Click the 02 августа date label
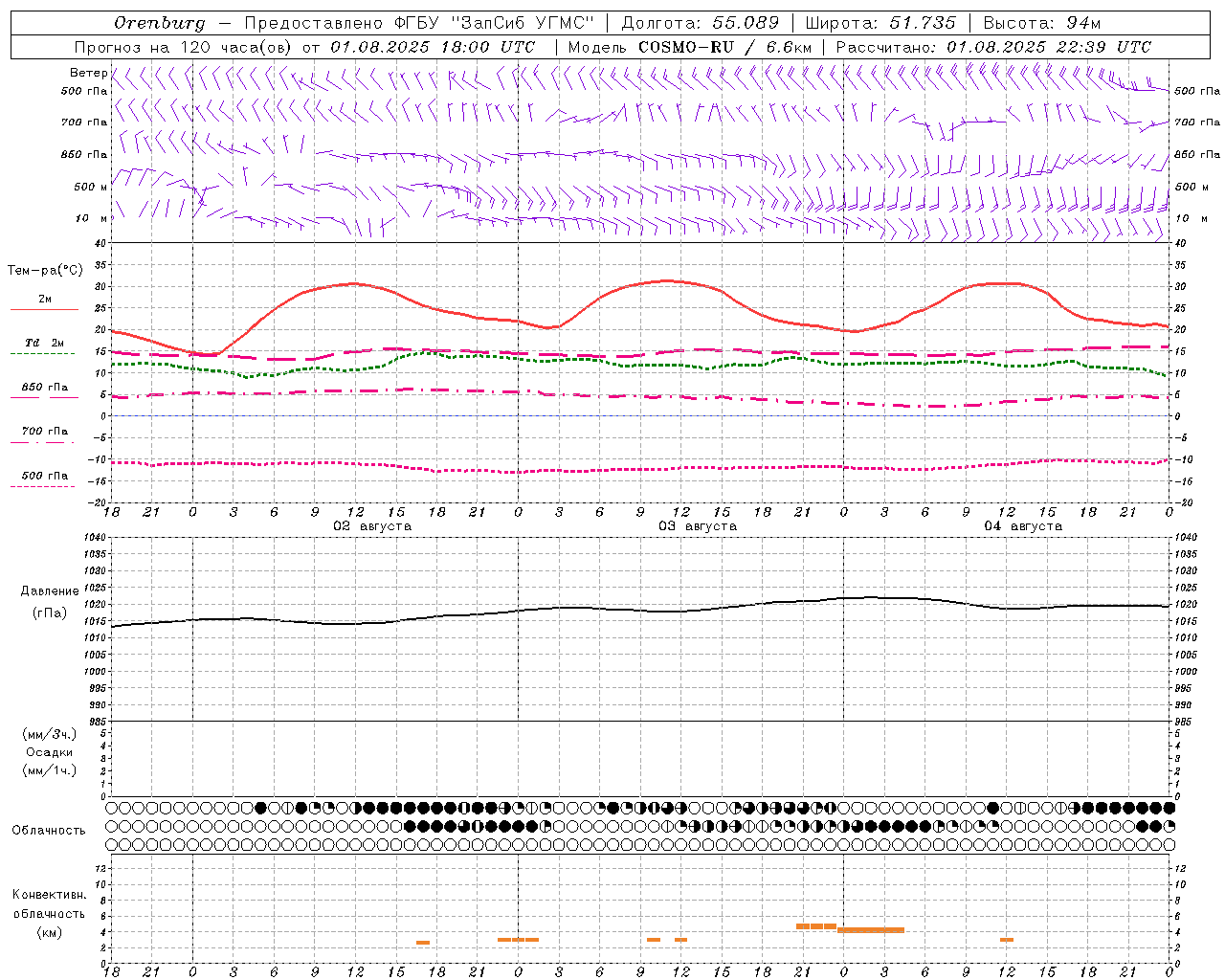This screenshot has width=1225, height=980. (x=372, y=526)
